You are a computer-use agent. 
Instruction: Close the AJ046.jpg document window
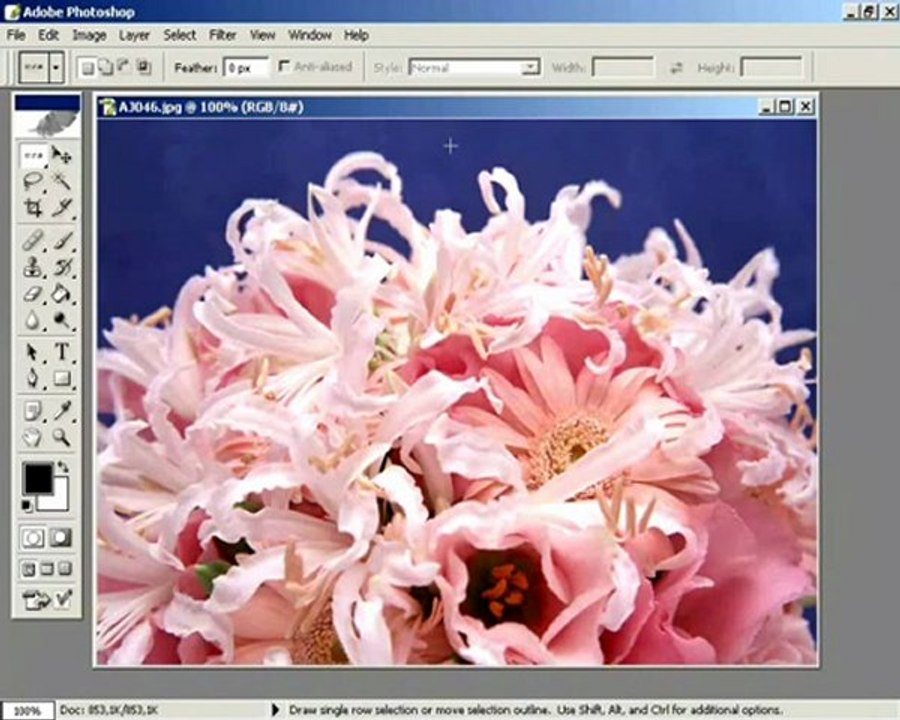tap(806, 107)
